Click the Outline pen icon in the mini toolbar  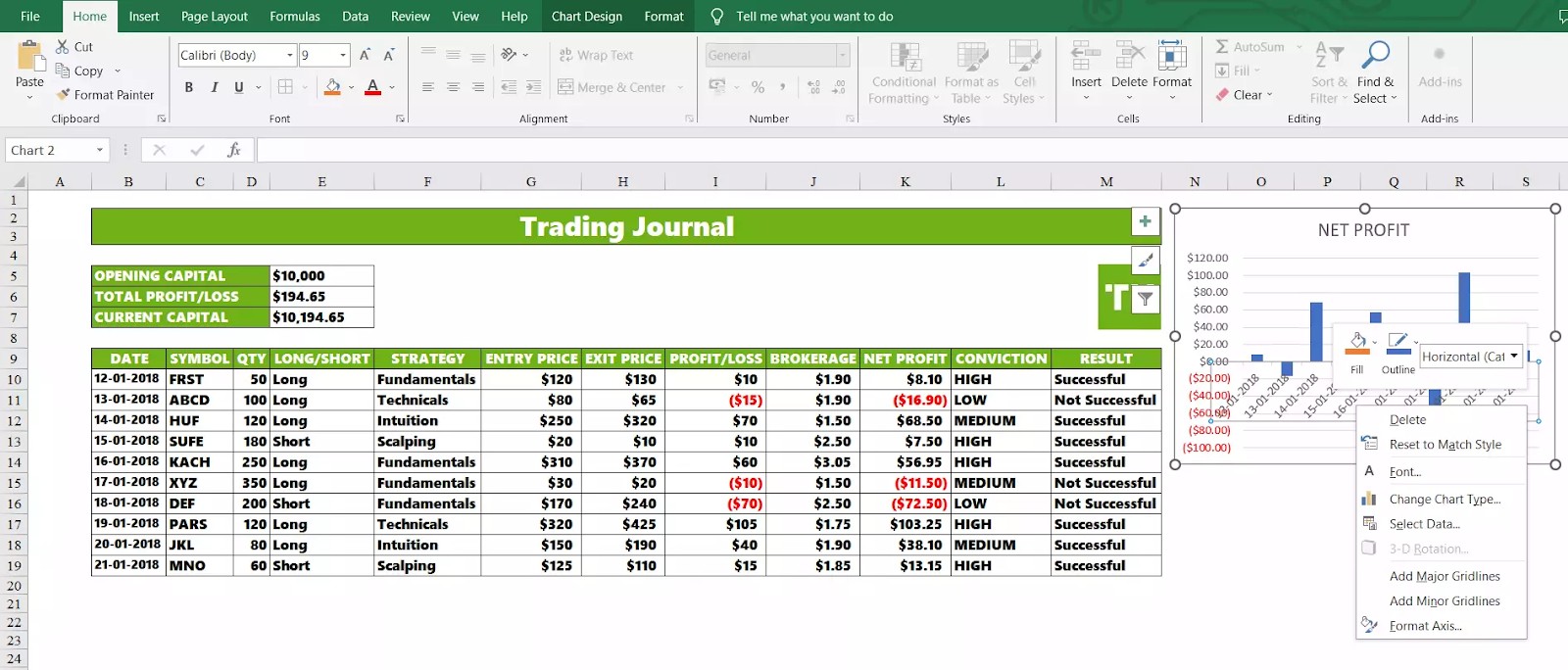(1397, 342)
